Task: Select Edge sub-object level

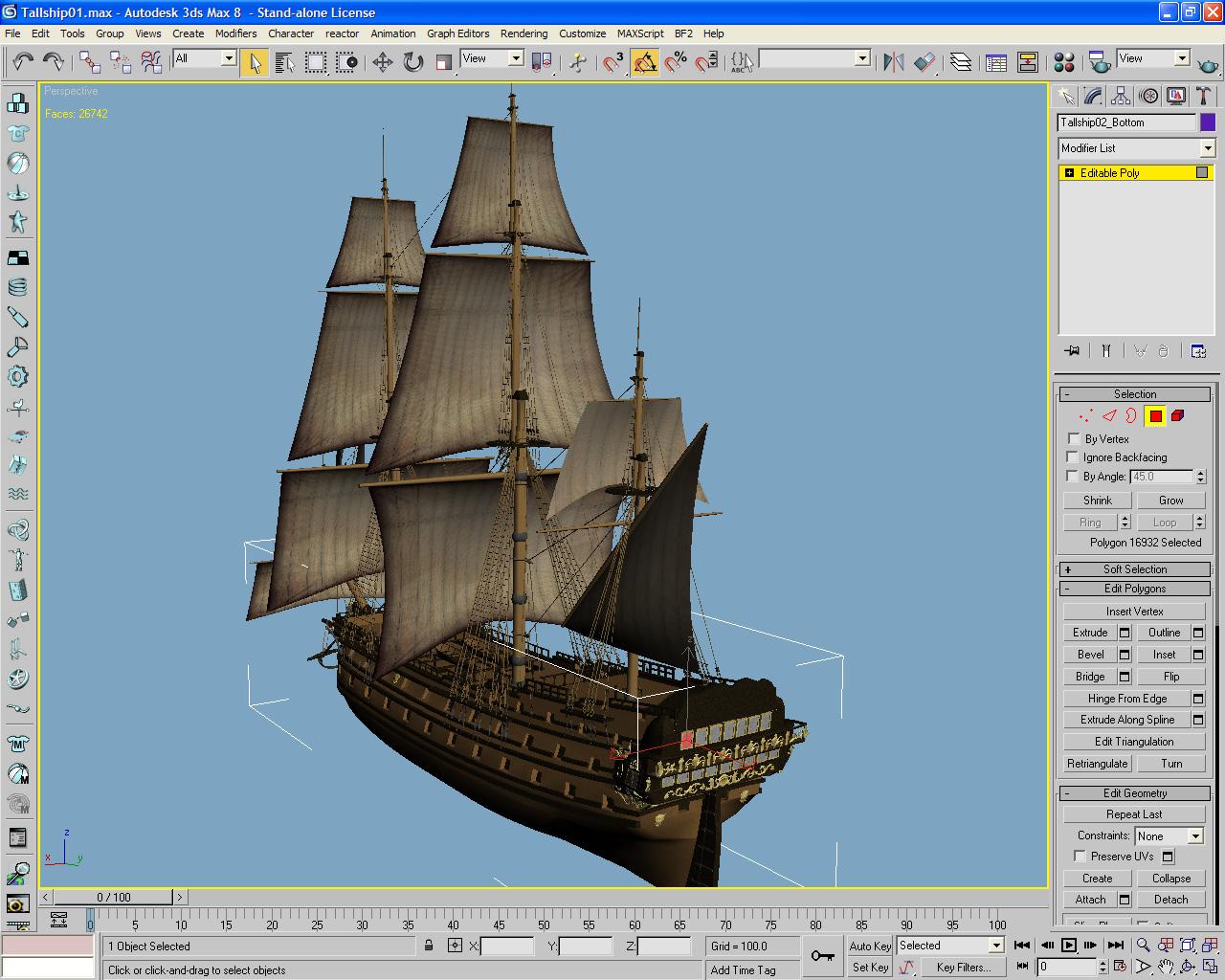Action: tap(1109, 415)
